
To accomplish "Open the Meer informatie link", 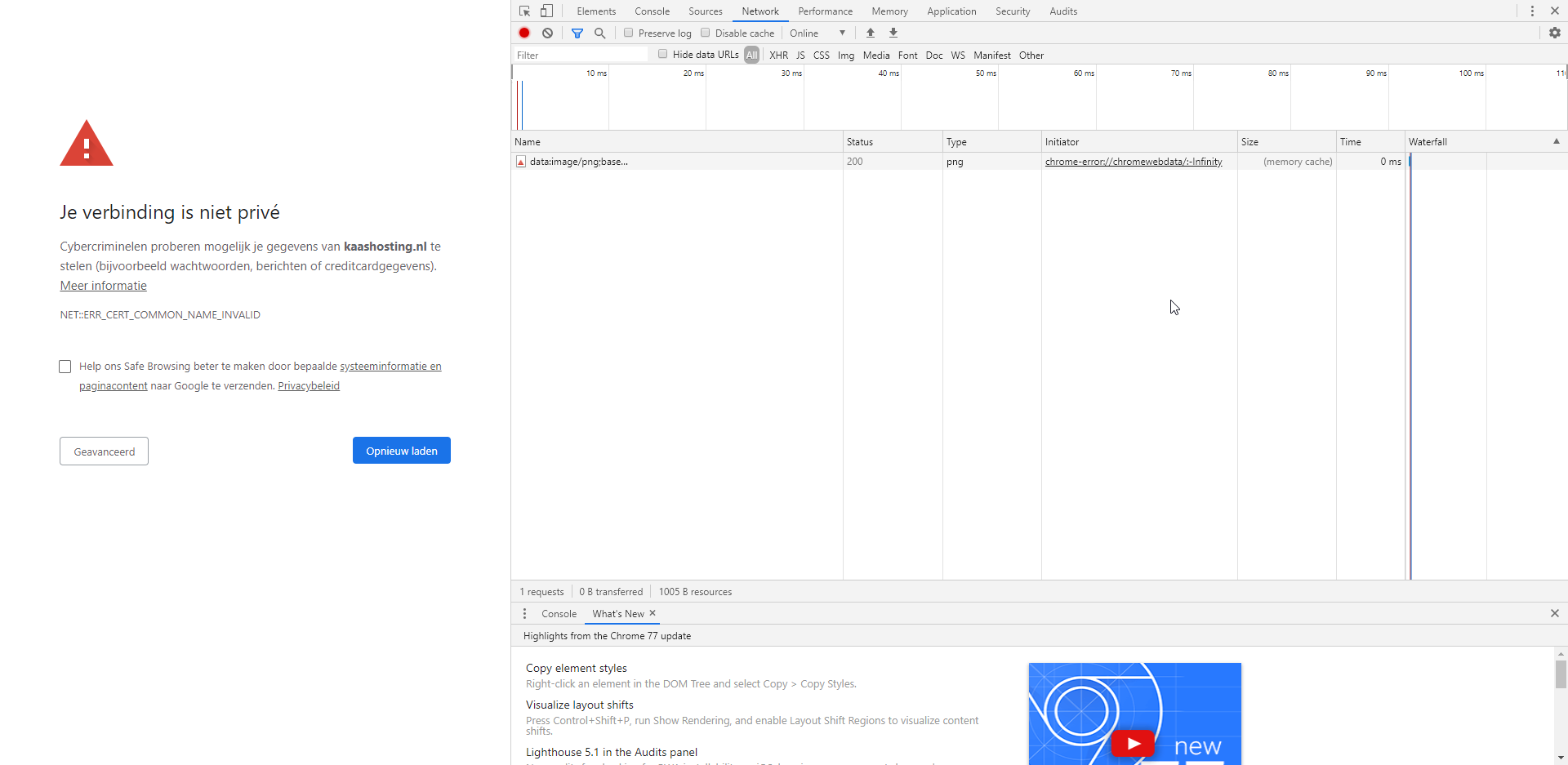I will (x=104, y=286).
